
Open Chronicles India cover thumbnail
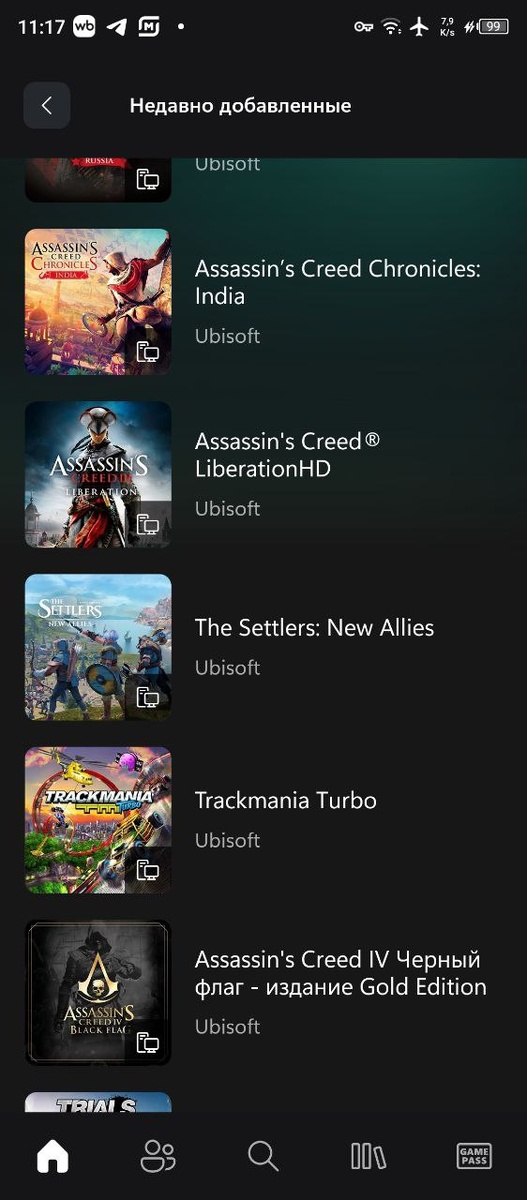click(98, 302)
